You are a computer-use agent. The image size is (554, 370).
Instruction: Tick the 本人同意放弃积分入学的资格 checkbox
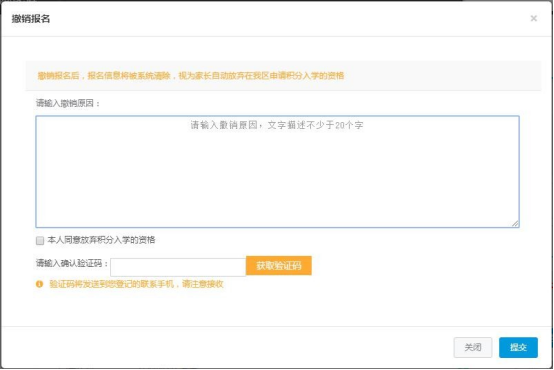pos(40,240)
